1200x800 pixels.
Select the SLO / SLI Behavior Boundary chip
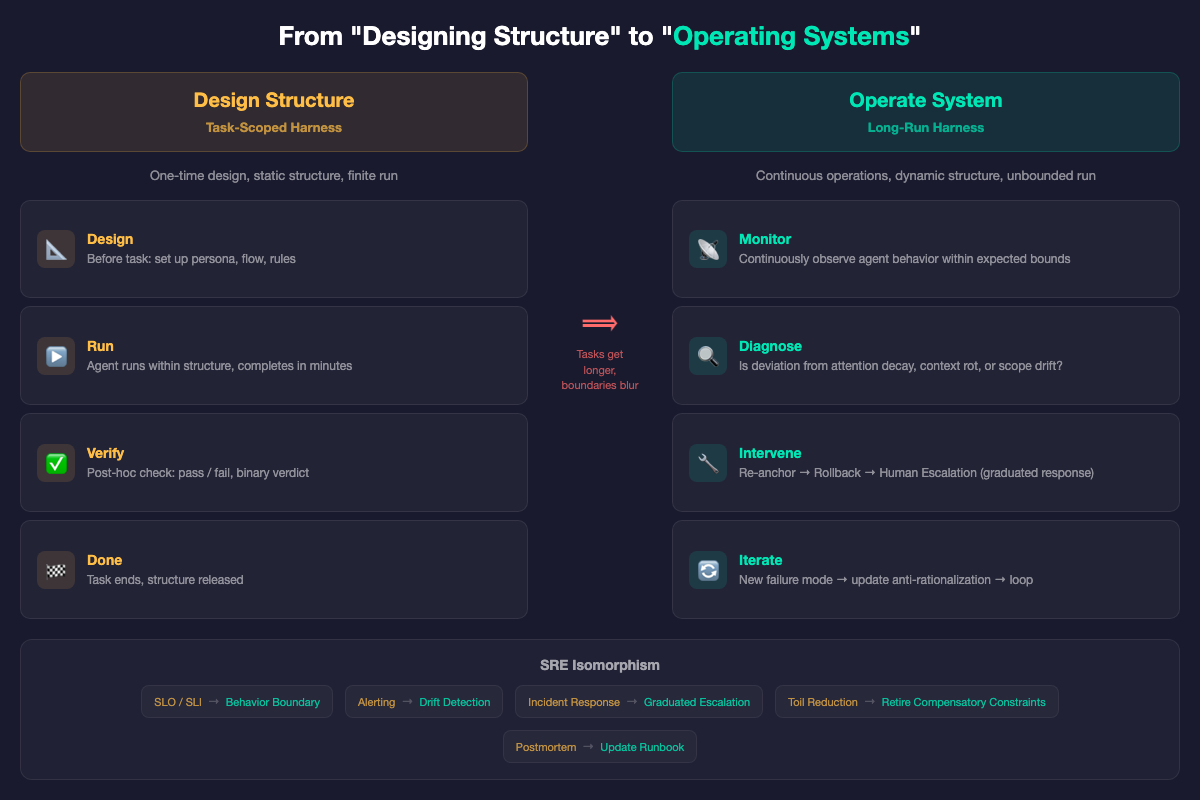click(x=236, y=701)
